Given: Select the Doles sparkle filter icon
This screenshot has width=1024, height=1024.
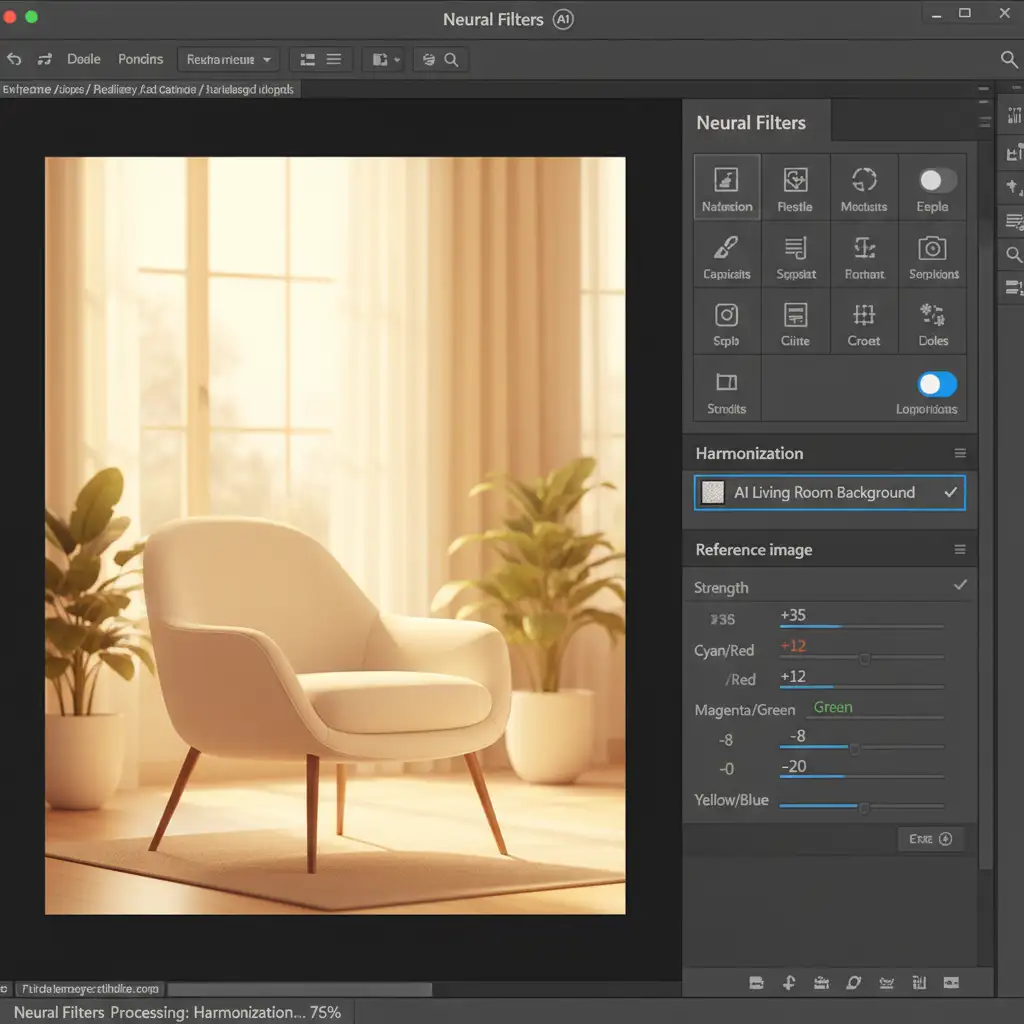Looking at the screenshot, I should (x=933, y=316).
